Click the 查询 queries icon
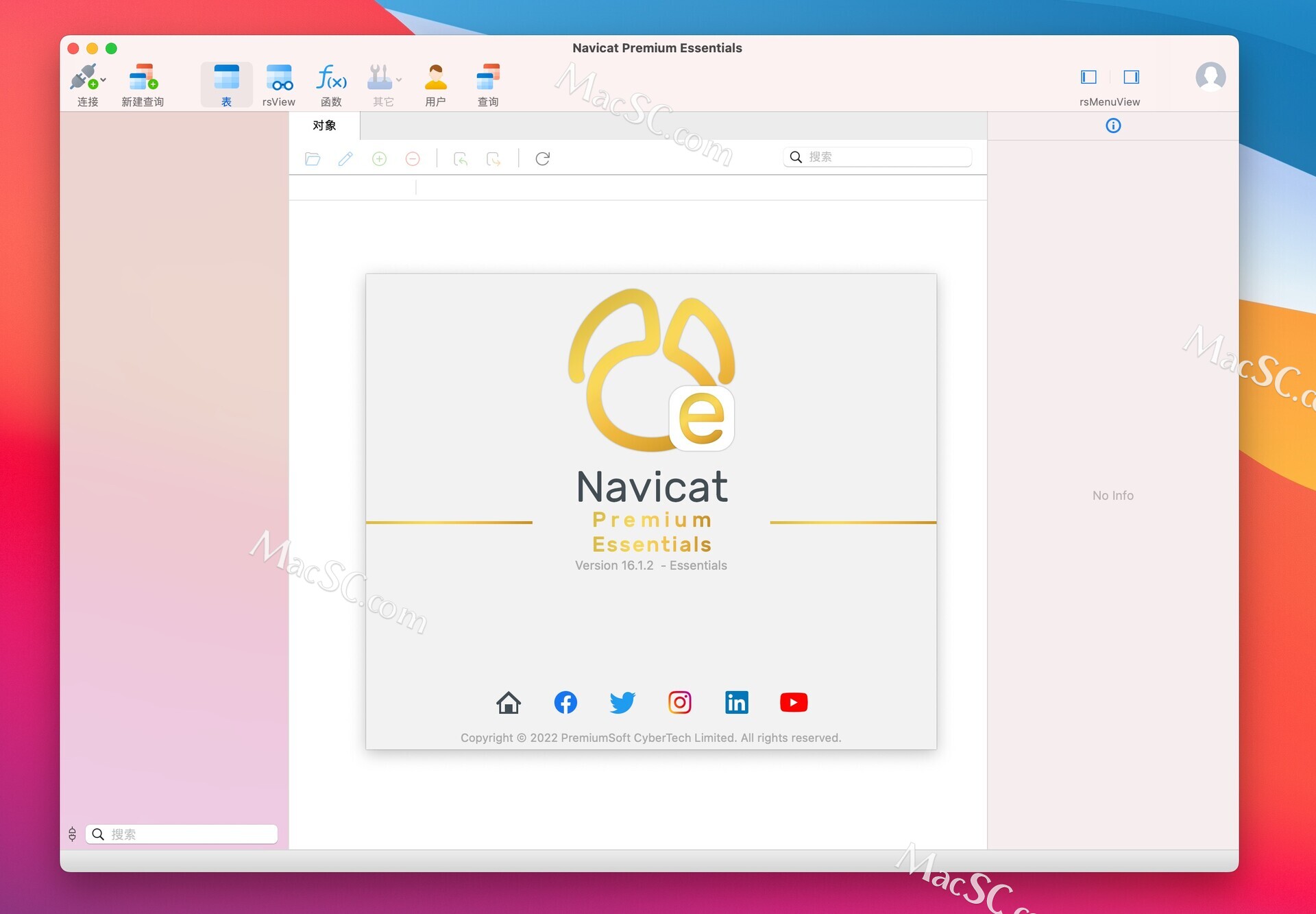 [488, 77]
